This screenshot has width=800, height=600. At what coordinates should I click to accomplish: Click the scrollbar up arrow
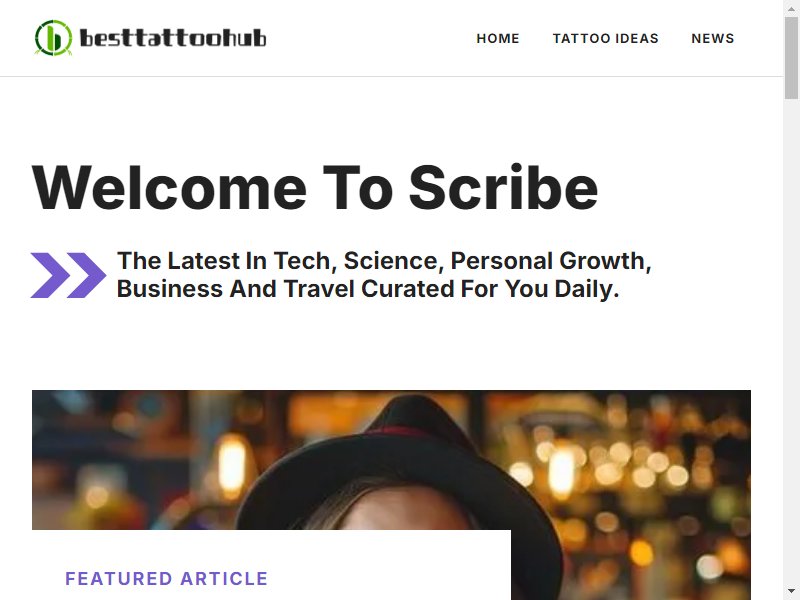tap(792, 7)
